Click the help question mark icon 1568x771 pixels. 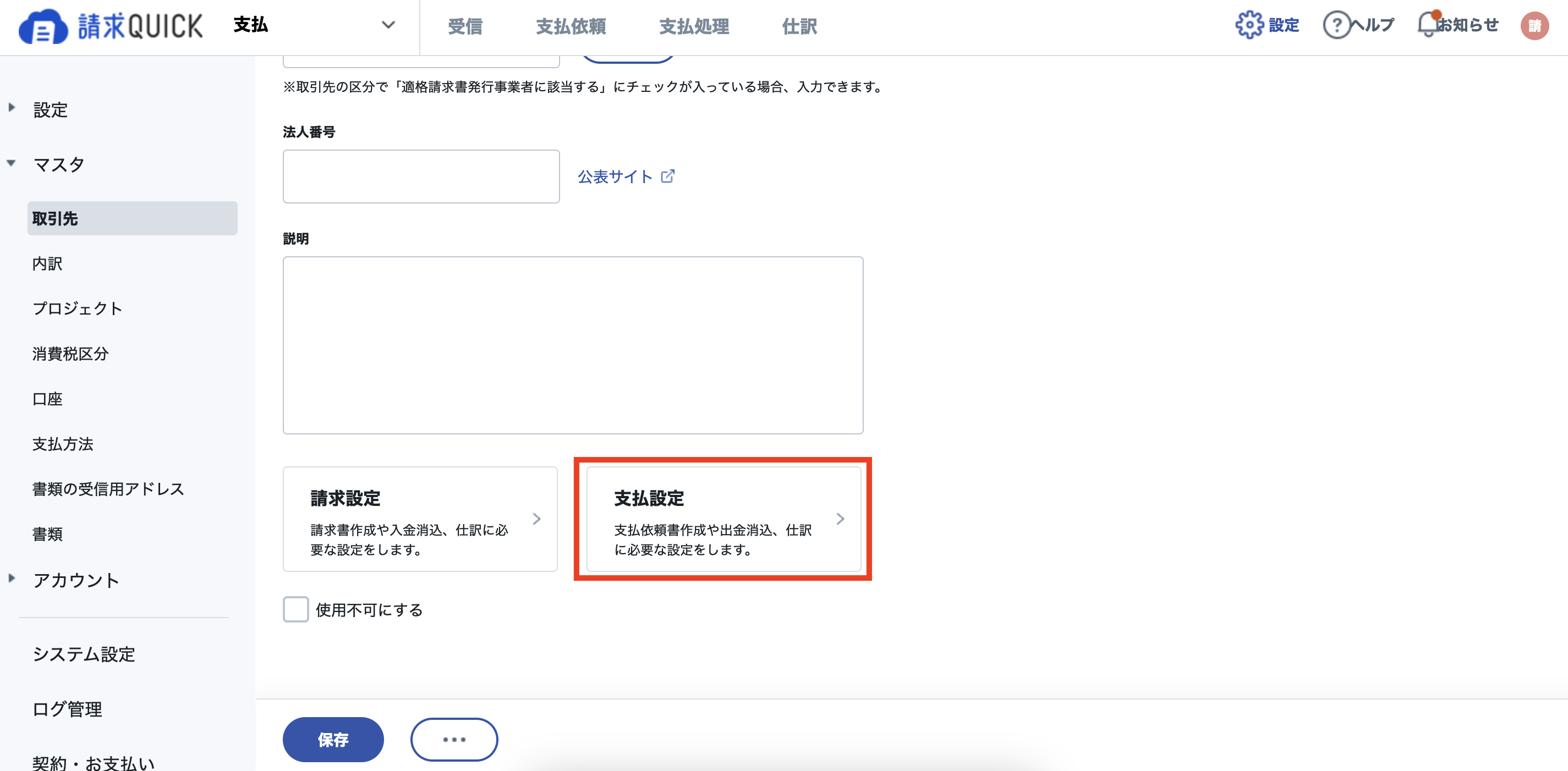(1337, 25)
